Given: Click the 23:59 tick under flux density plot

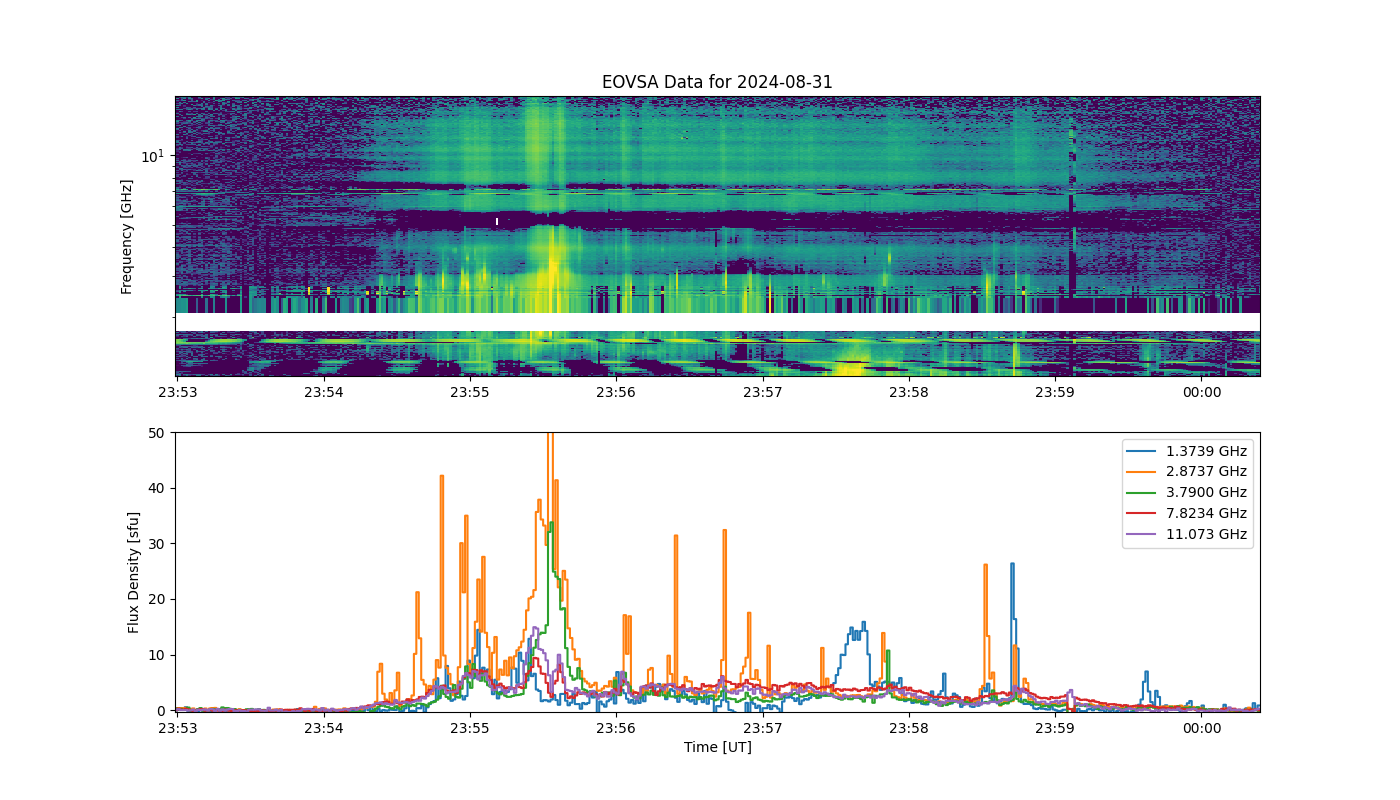Looking at the screenshot, I should 1055,729.
